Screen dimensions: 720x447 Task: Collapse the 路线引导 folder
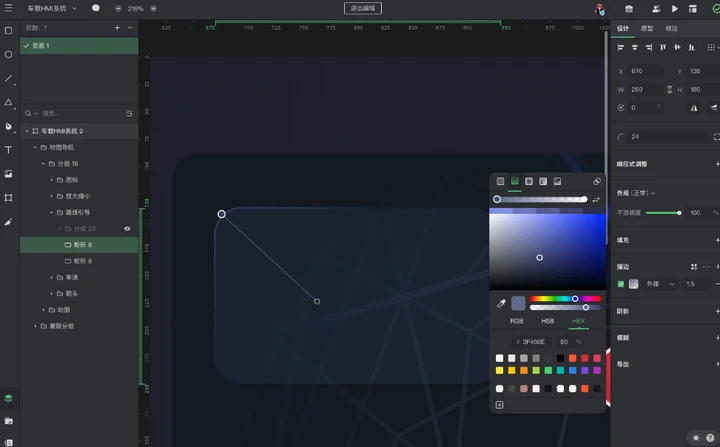click(51, 212)
